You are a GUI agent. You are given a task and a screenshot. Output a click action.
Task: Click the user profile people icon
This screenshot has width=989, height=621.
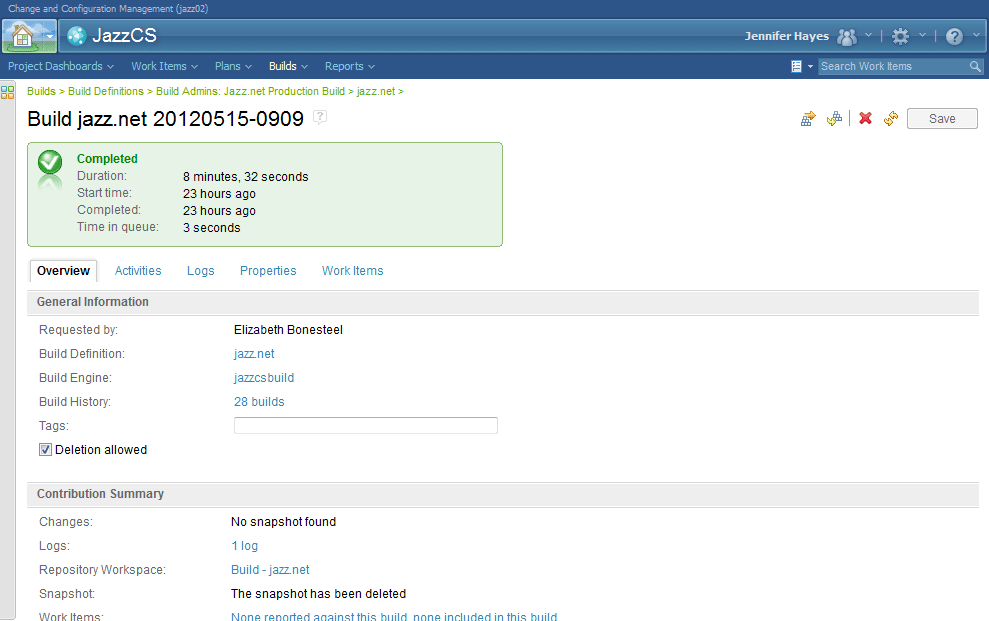(847, 37)
